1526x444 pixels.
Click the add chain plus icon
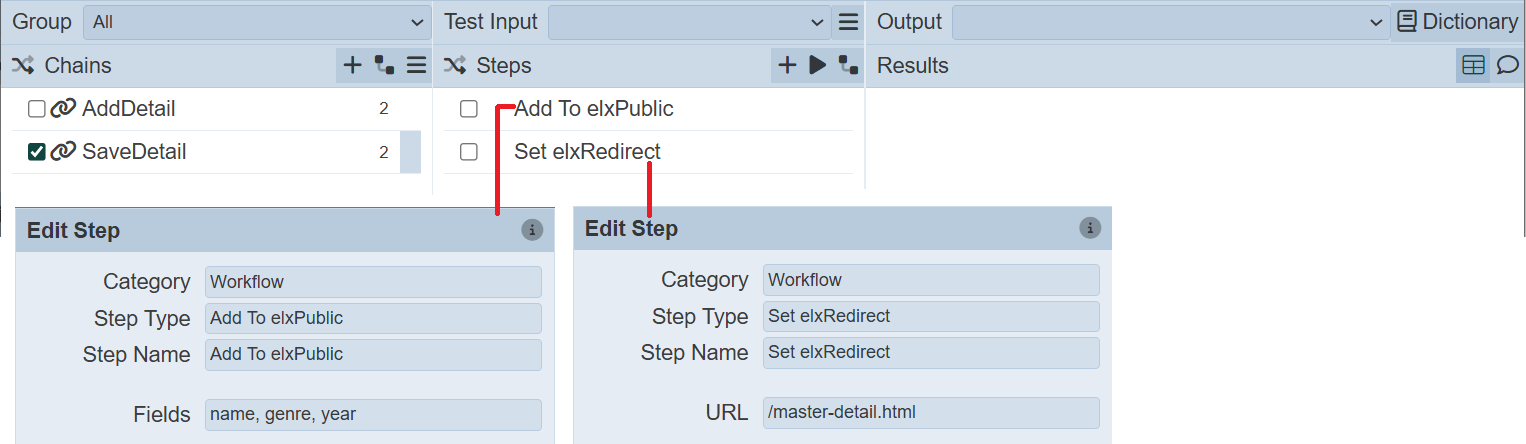[352, 66]
